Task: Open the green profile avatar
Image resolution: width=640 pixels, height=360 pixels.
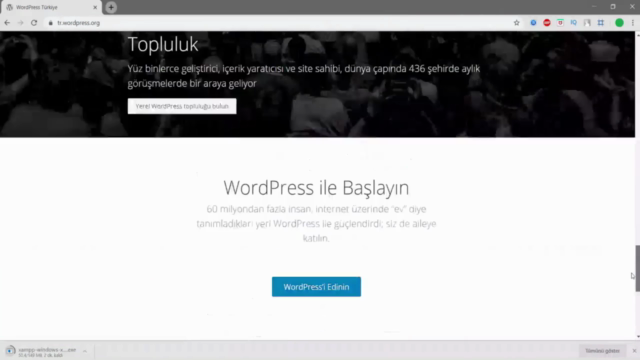Action: pos(619,23)
